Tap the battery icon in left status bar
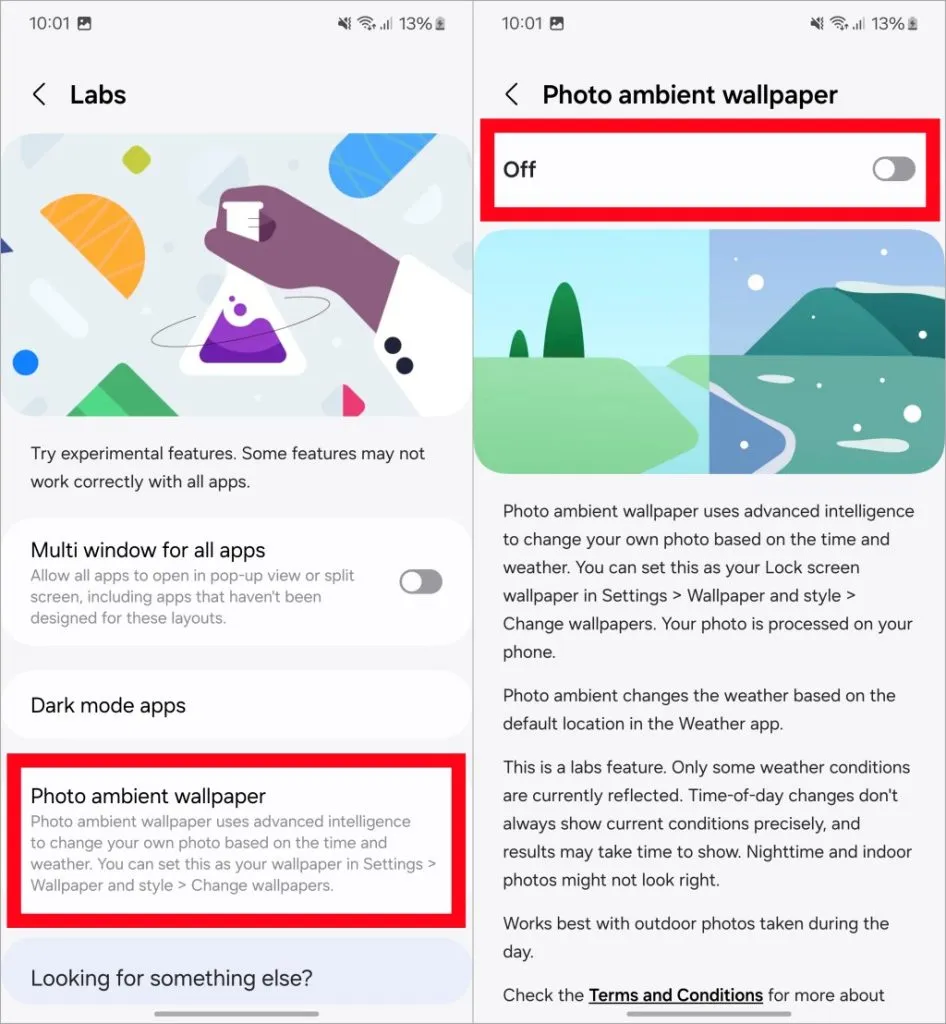Screen dimensions: 946x1024 coord(441,24)
